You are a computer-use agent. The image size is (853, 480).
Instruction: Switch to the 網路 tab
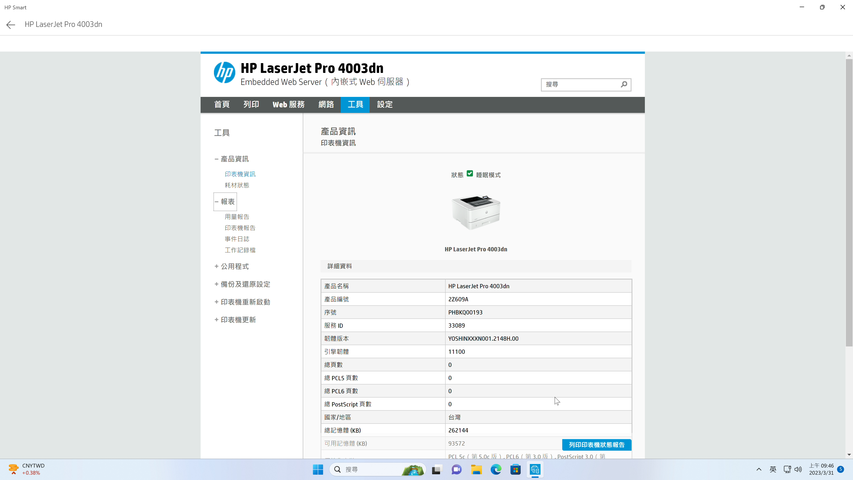point(326,104)
